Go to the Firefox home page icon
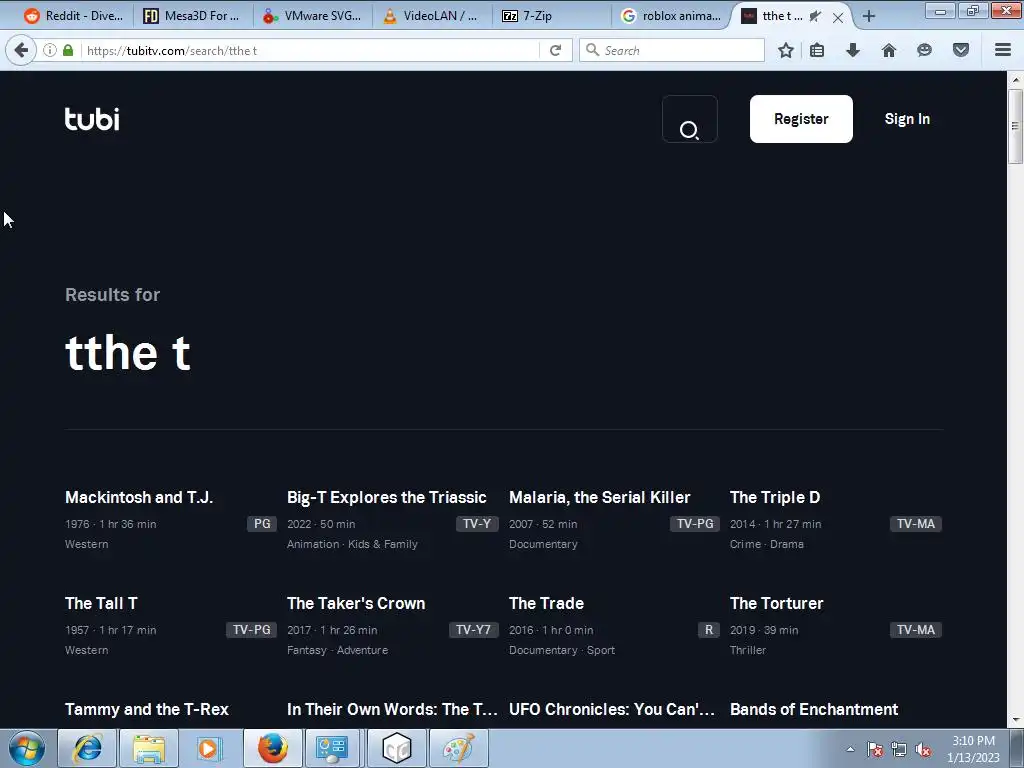This screenshot has height=768, width=1024. pyautogui.click(x=889, y=50)
